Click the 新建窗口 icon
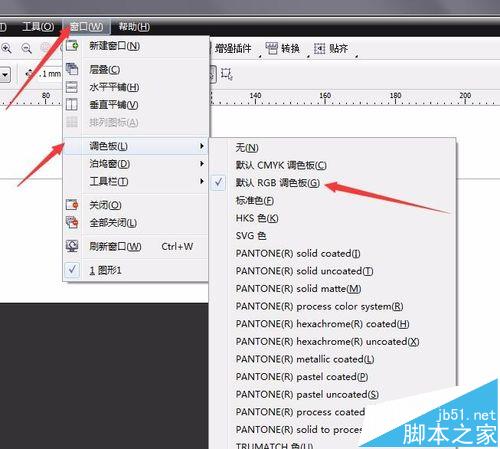The image size is (500, 449). coord(72,45)
